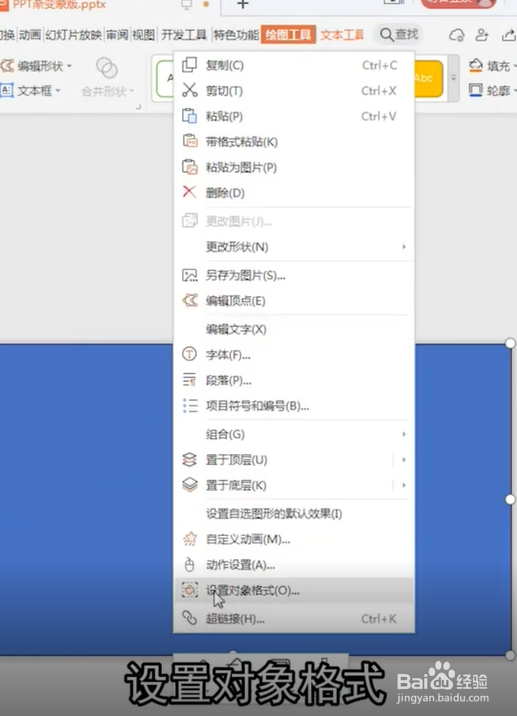Viewport: 517px width, 716px height.
Task: Click the font T circle icon
Action: point(190,354)
